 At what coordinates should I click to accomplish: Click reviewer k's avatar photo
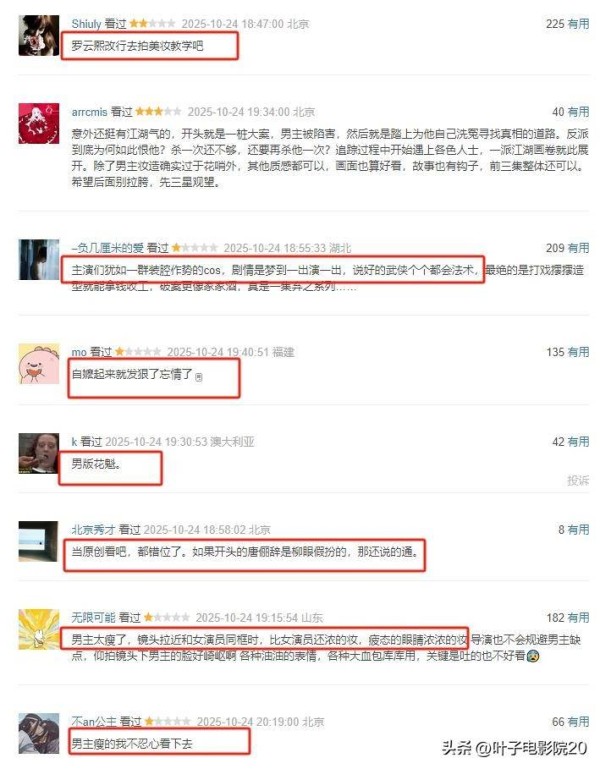point(39,453)
